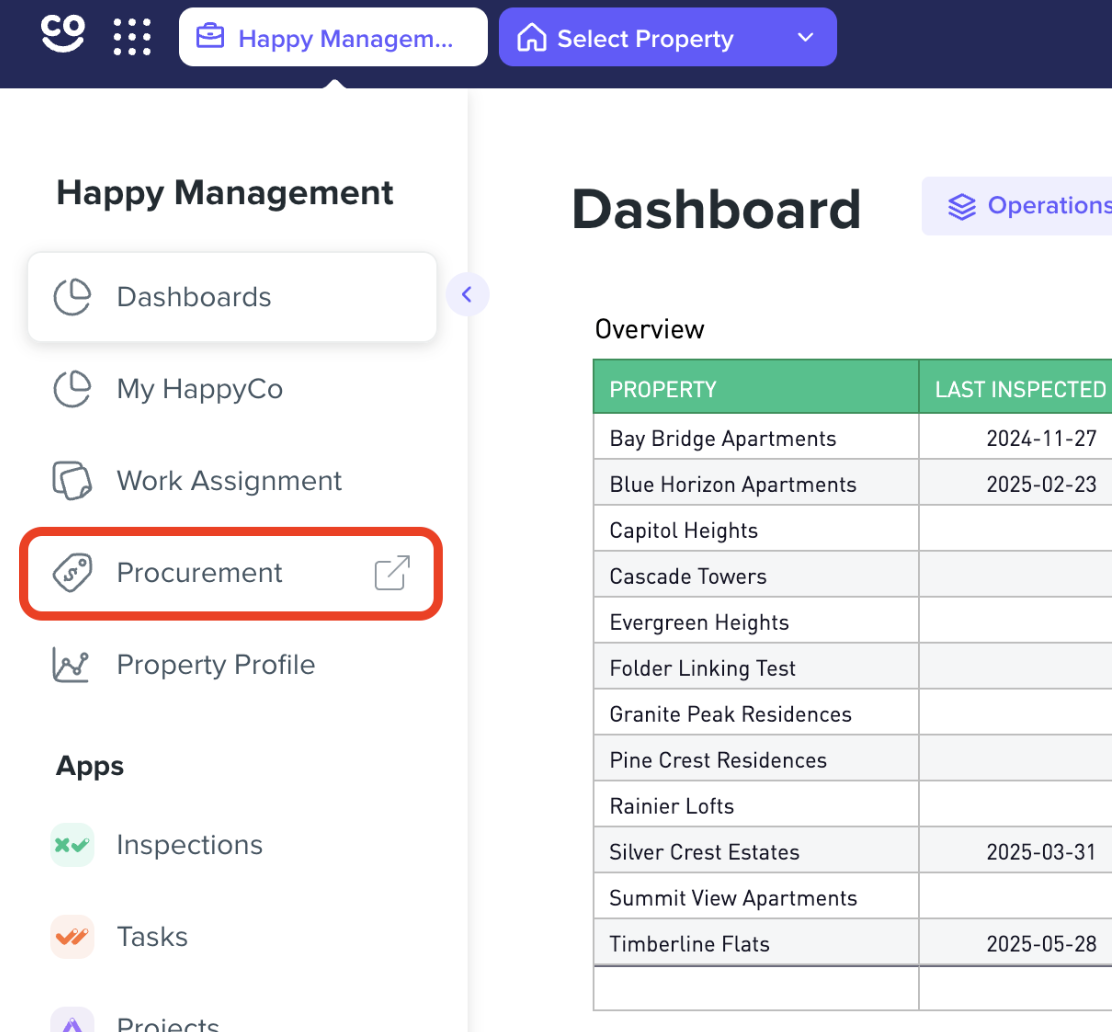The image size is (1112, 1032).
Task: Open the app launcher grid icon
Action: (x=132, y=37)
